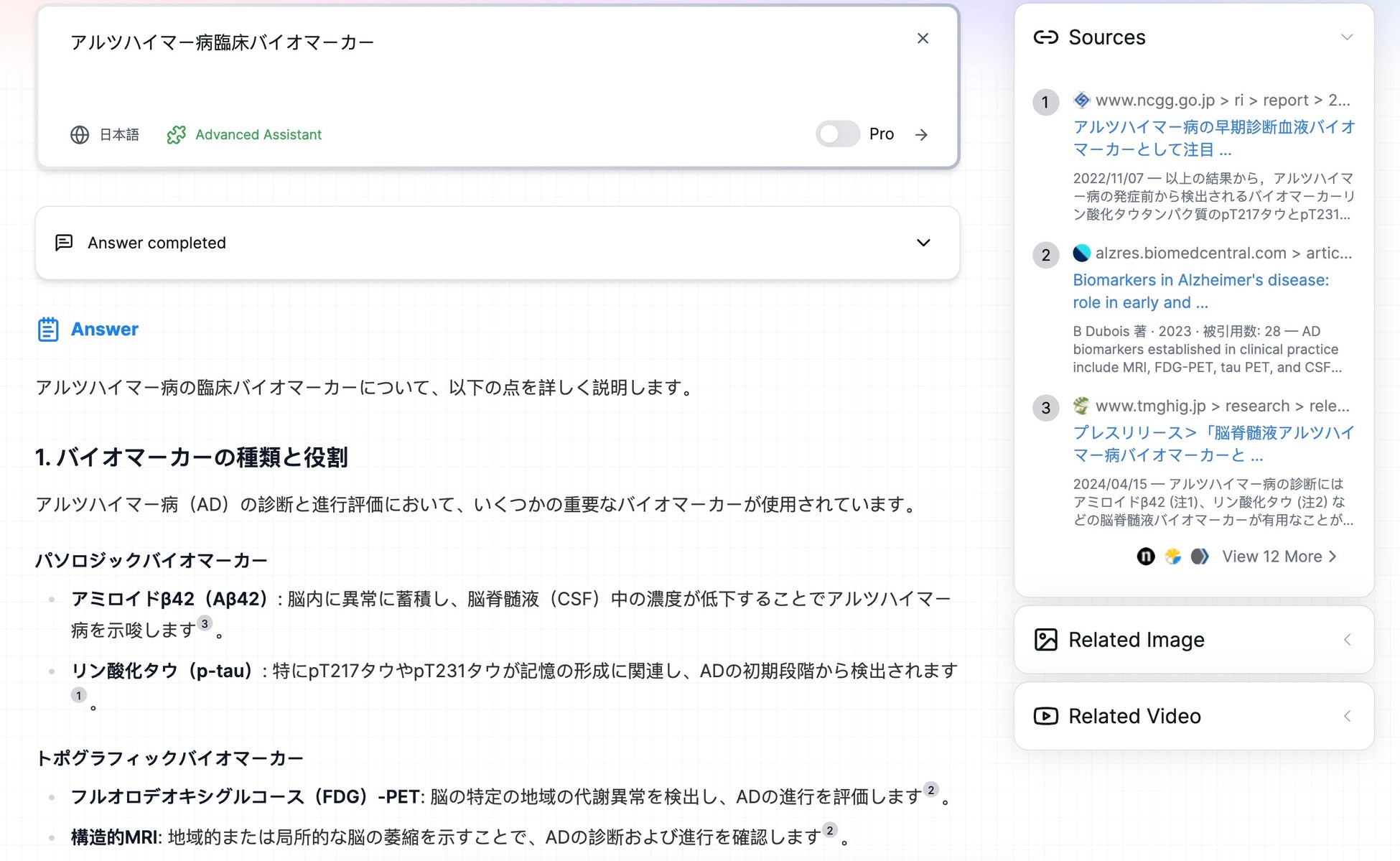Expand the Answer completed panel chevron
This screenshot has width=1400, height=861.
(x=923, y=243)
